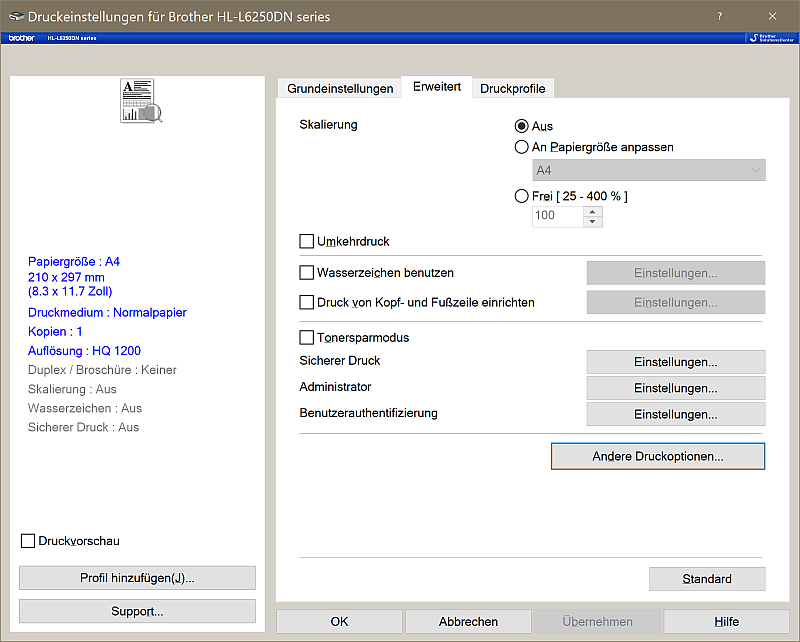The image size is (800, 642).
Task: Click the printer icon in title bar
Action: [x=16, y=16]
